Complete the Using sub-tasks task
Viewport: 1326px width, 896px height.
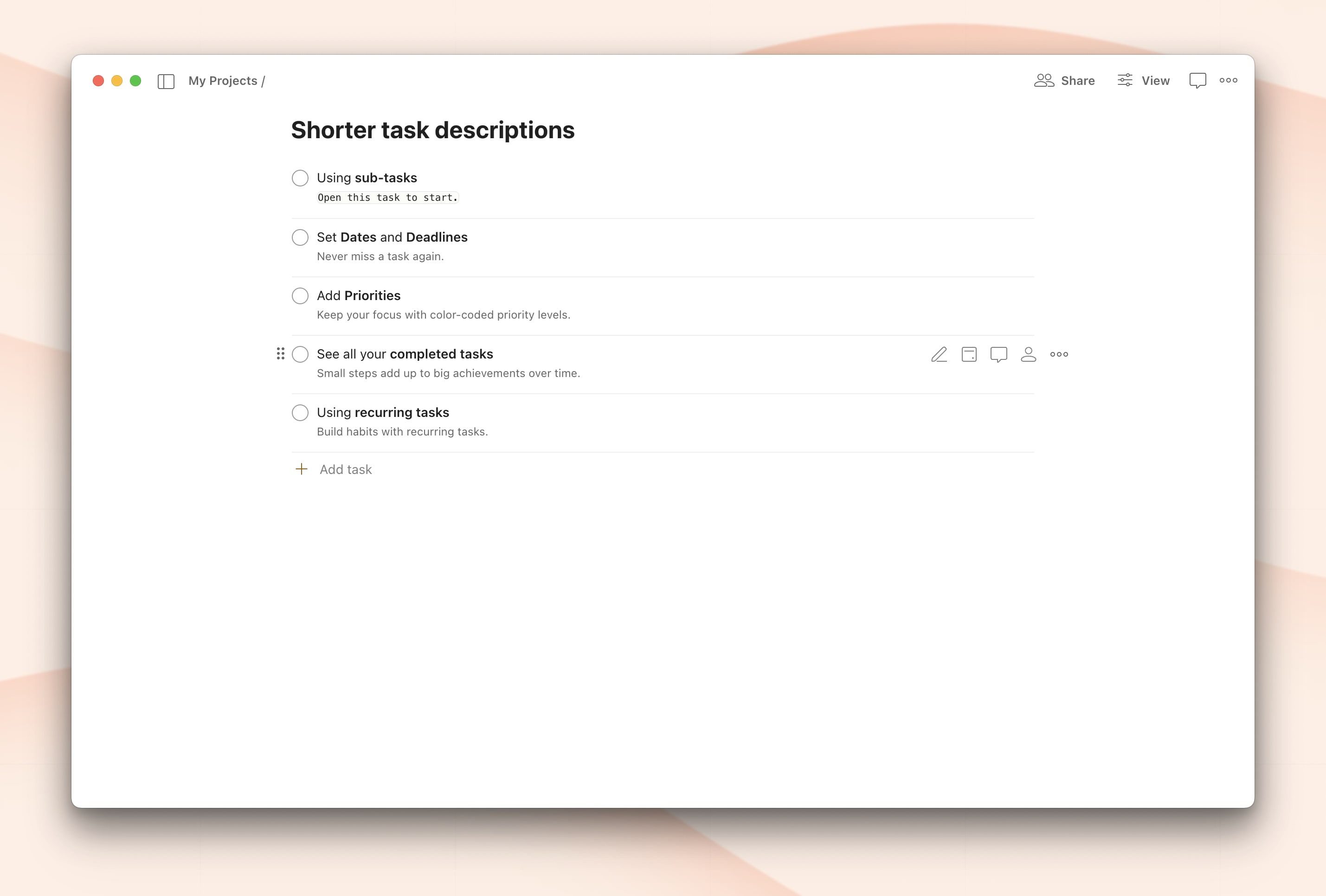pos(300,178)
